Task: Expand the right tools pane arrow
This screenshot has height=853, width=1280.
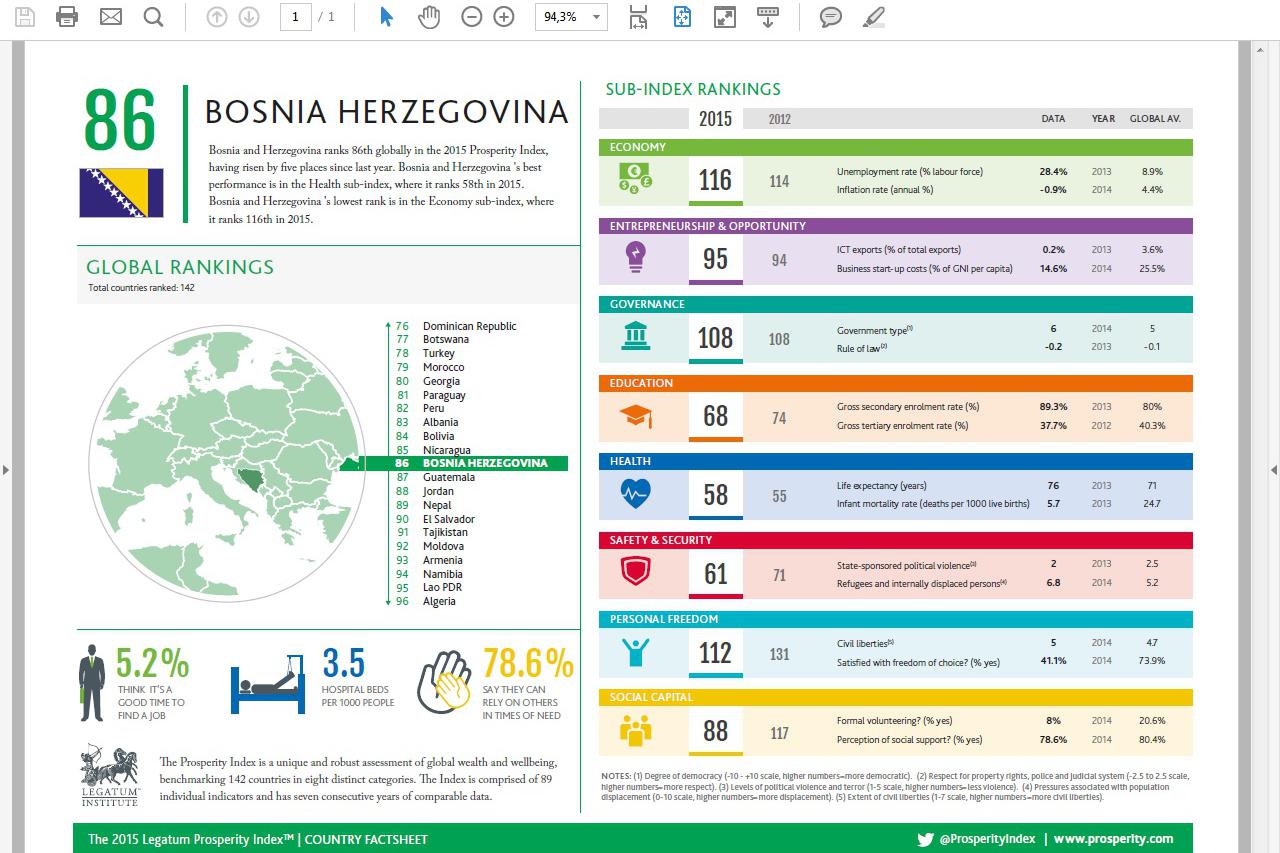Action: pos(1273,469)
